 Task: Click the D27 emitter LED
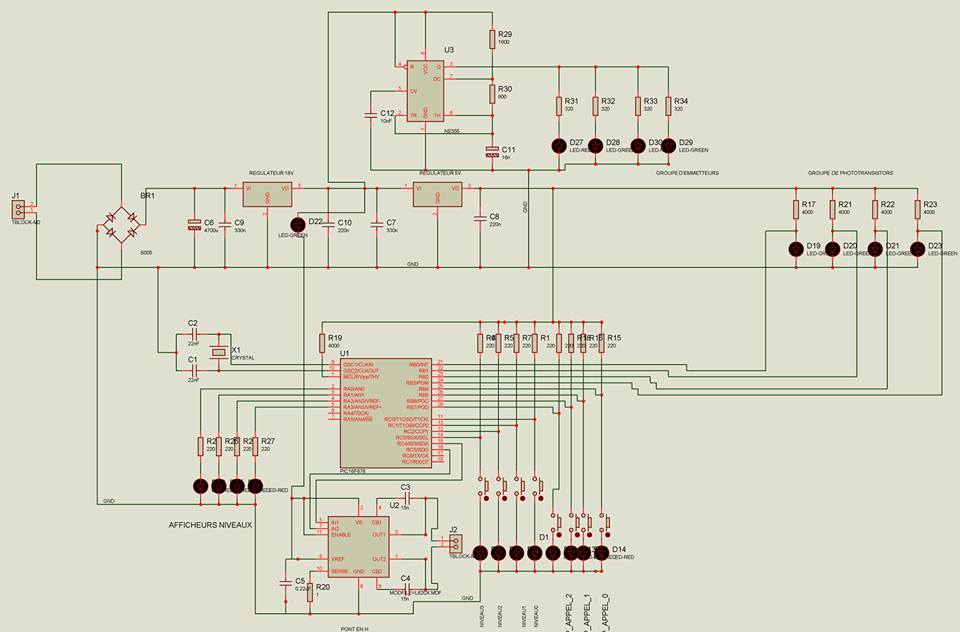coord(558,146)
